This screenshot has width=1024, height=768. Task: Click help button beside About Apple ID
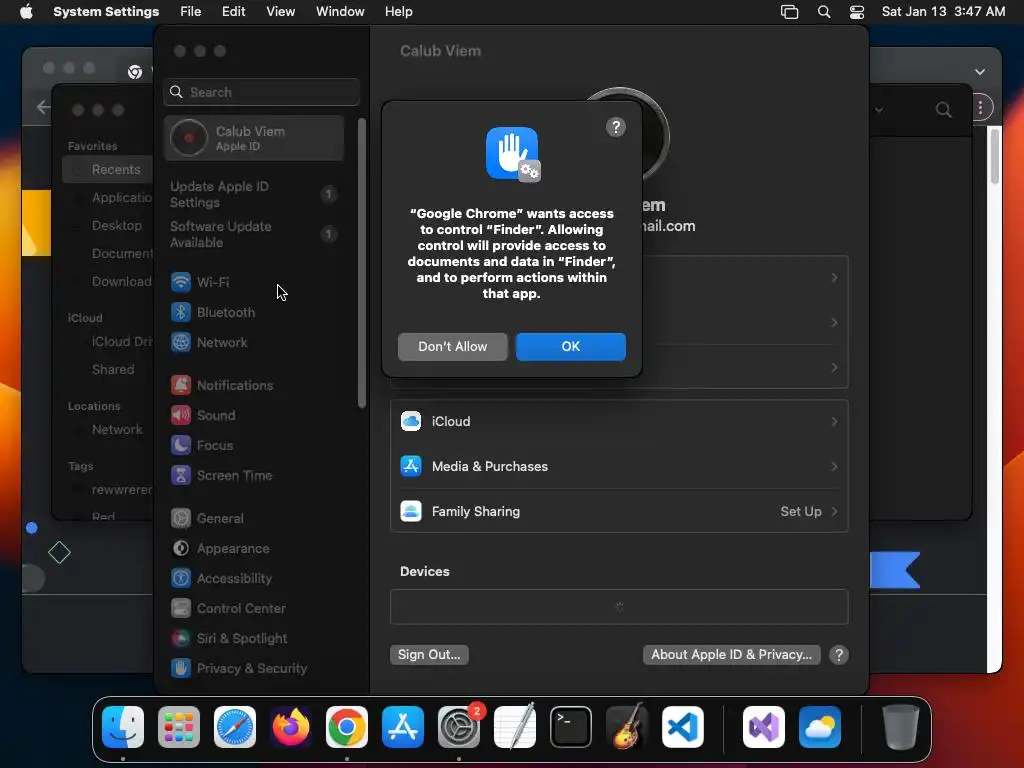click(839, 654)
